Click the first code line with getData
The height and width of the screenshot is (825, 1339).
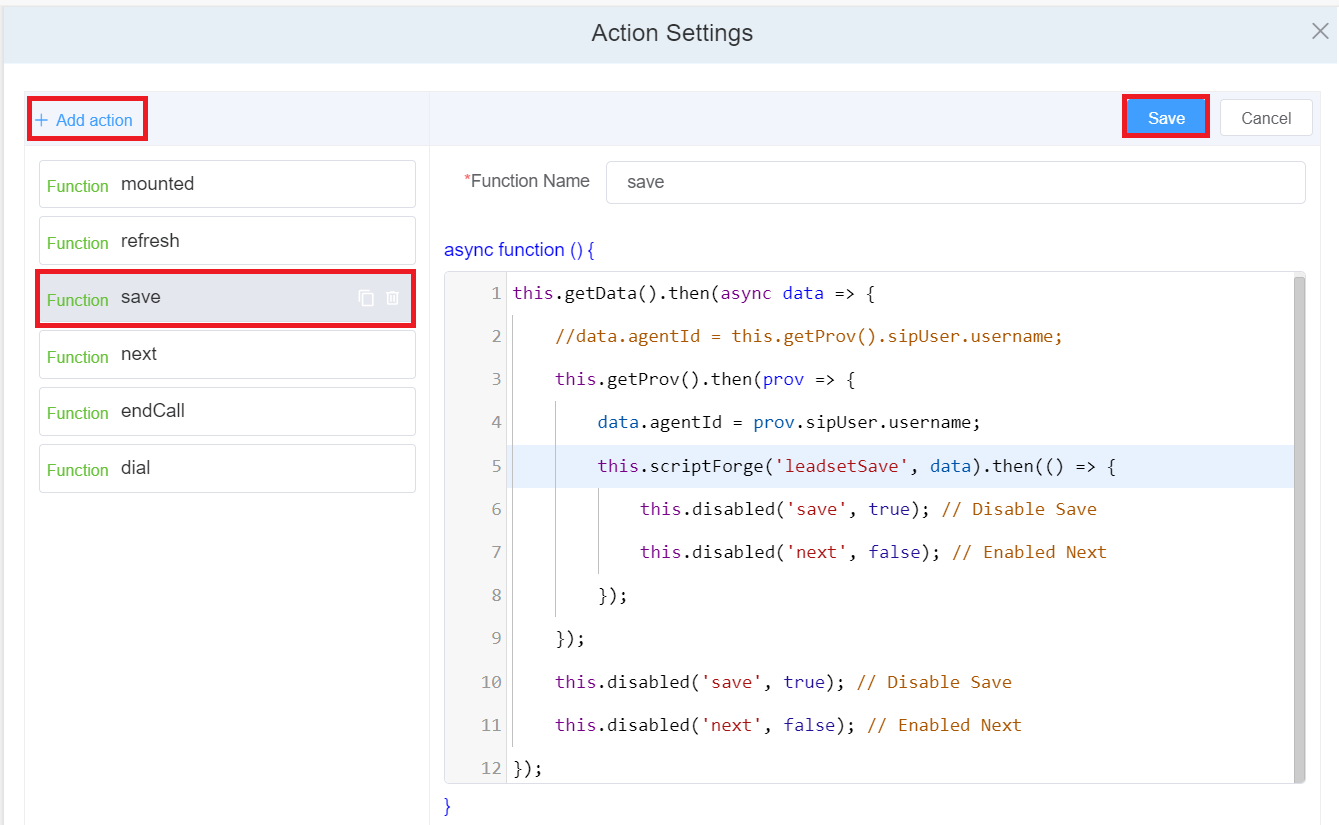693,294
